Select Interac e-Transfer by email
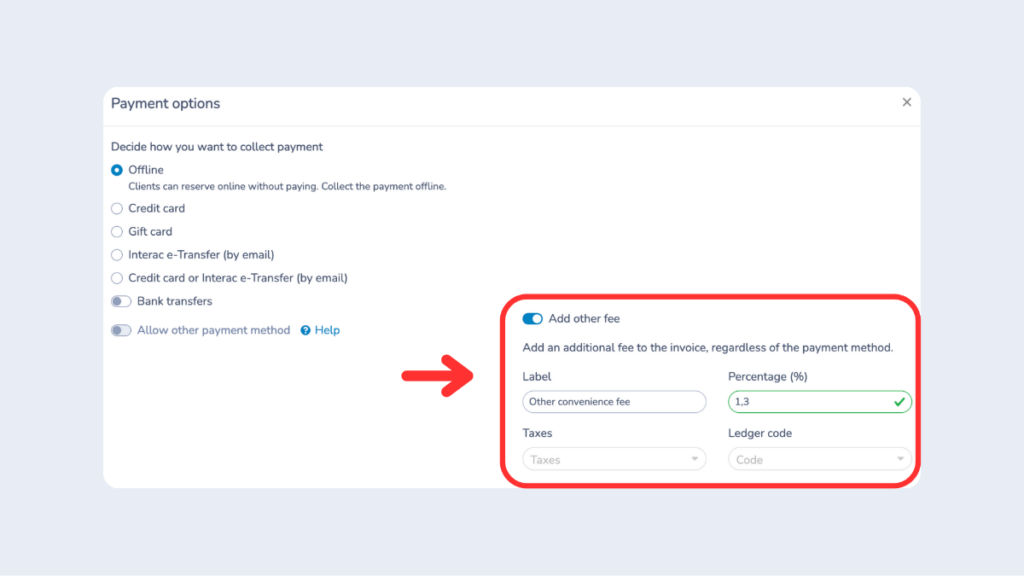This screenshot has height=576, width=1024. 115,254
